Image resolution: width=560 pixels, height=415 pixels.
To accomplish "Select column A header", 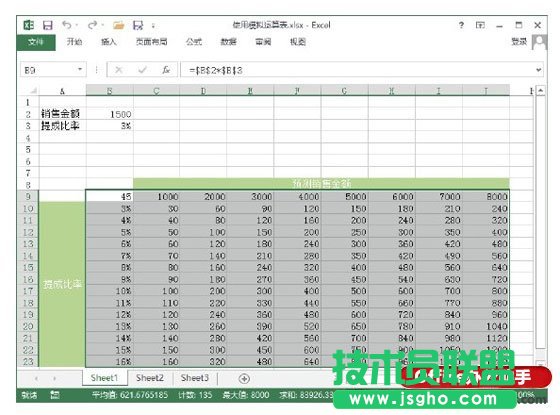I will coord(62,91).
